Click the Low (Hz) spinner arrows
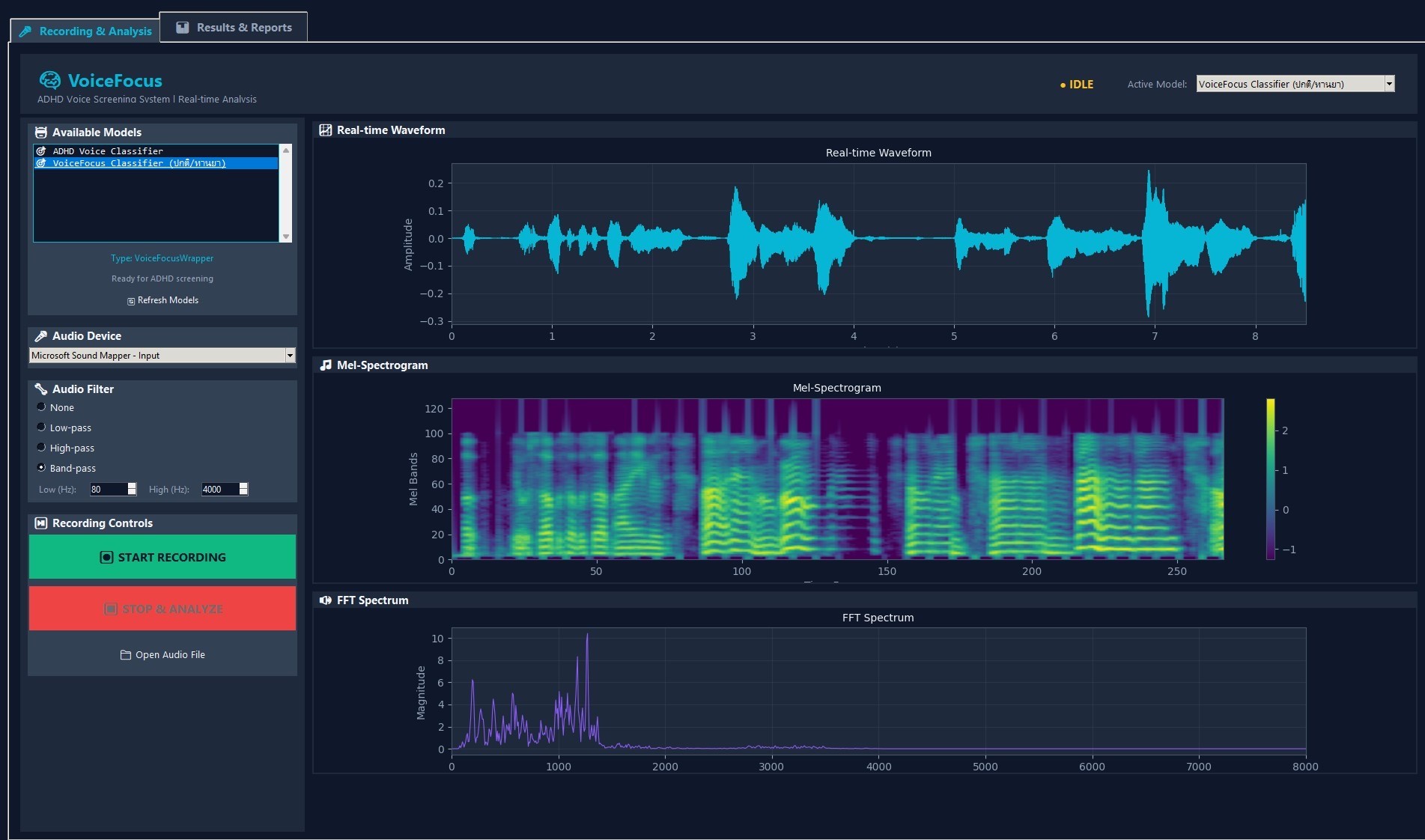 click(132, 489)
